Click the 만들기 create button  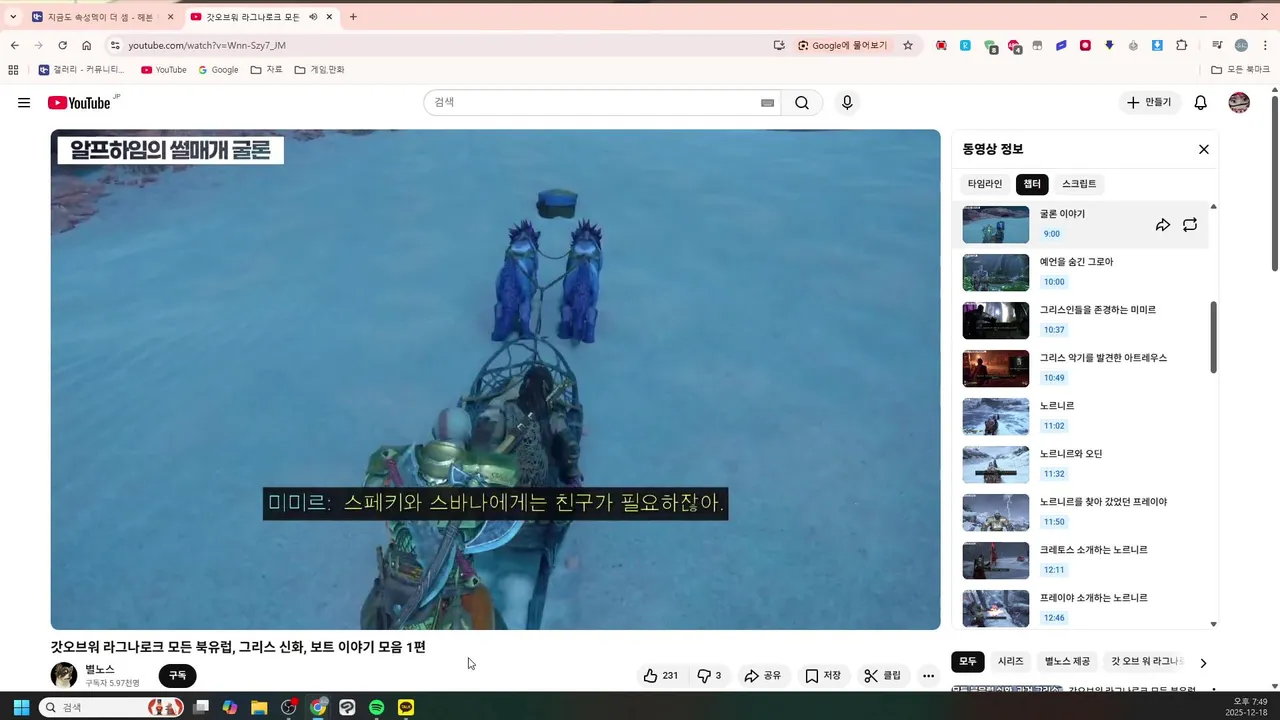1149,103
